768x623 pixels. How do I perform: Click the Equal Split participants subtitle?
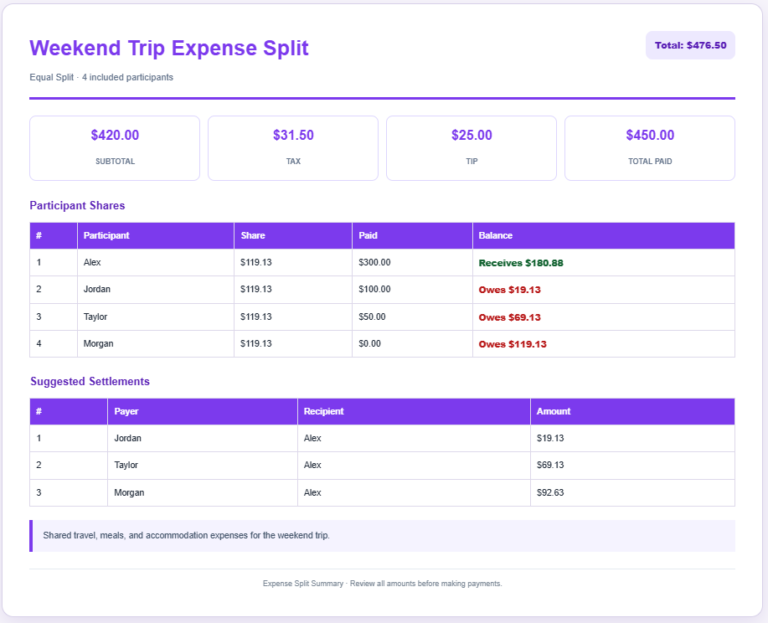coord(101,77)
